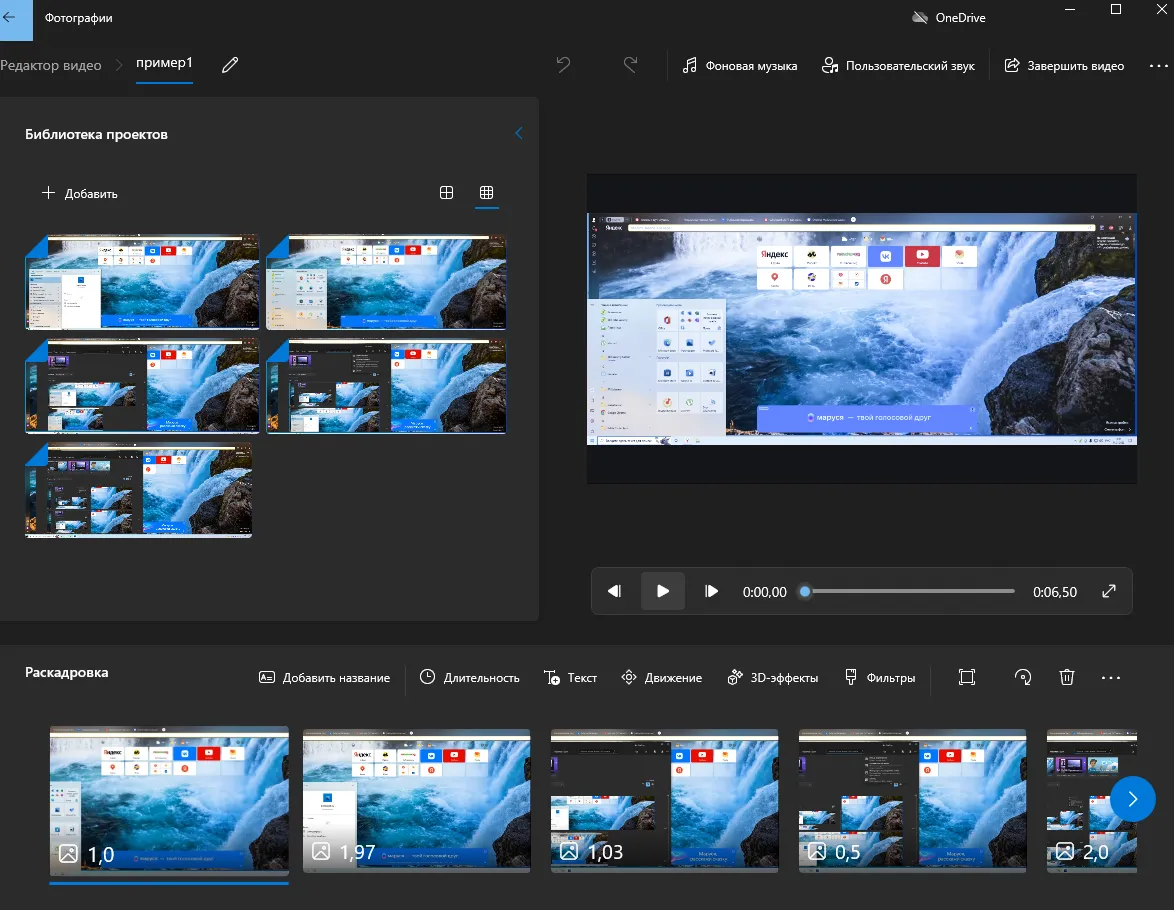Screen dimensions: 1174x910
Task: Click Завершить видео to export
Action: pyautogui.click(x=1064, y=66)
